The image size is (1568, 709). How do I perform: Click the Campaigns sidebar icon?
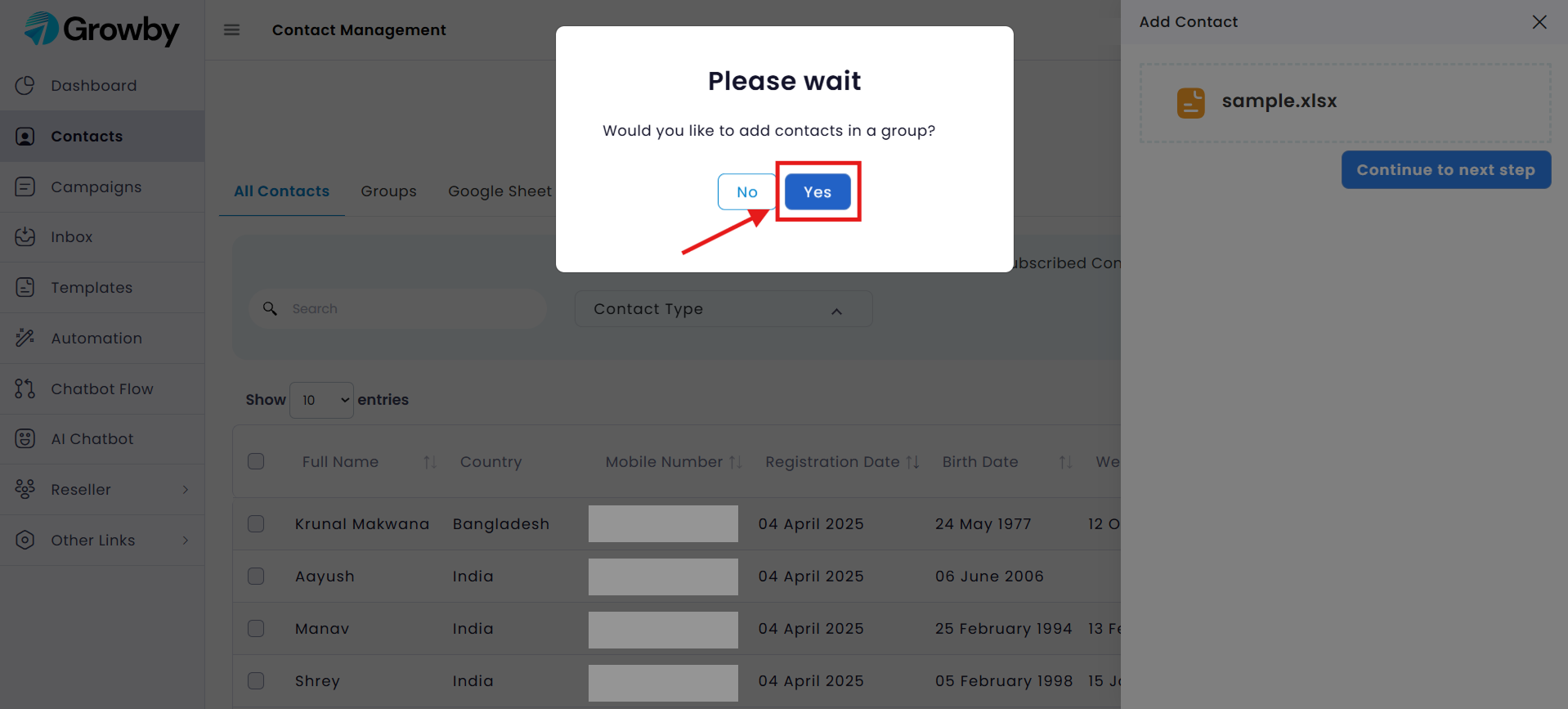coord(25,186)
